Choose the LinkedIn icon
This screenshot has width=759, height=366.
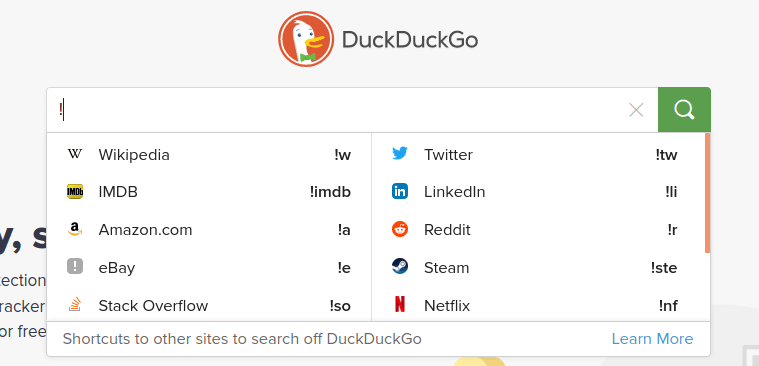point(400,192)
